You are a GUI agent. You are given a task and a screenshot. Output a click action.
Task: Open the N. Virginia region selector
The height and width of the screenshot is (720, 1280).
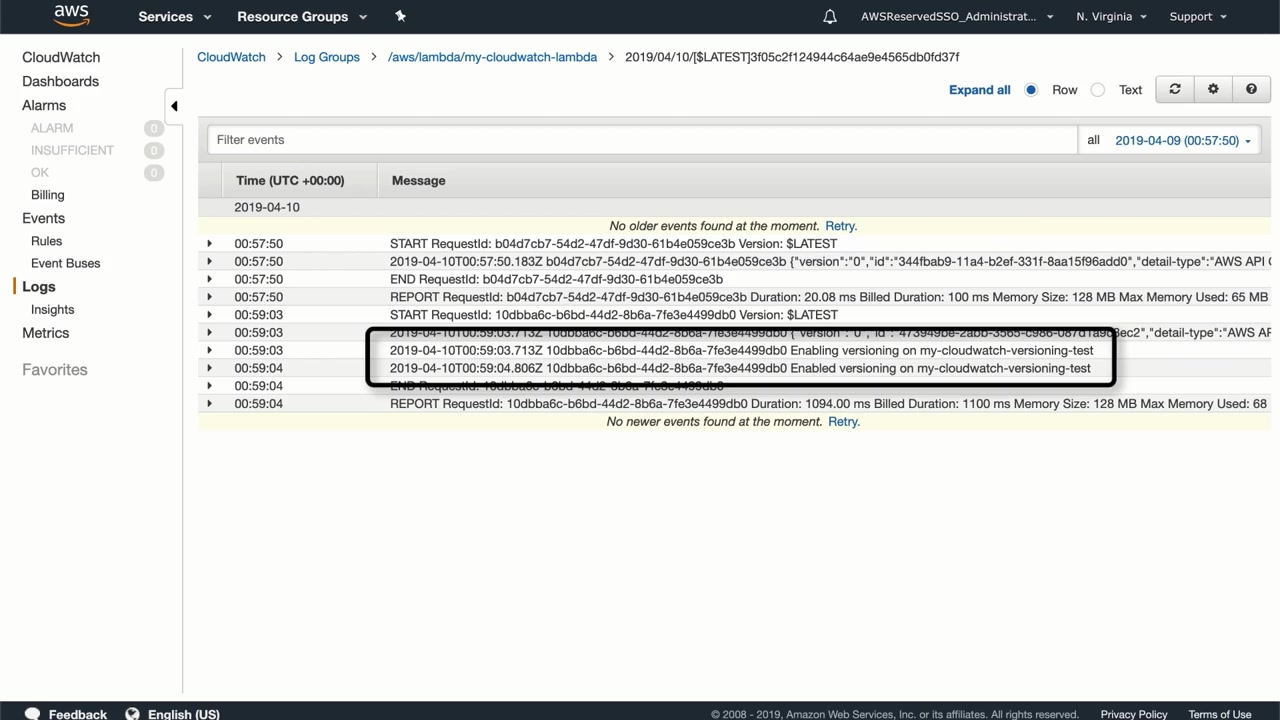[1111, 16]
